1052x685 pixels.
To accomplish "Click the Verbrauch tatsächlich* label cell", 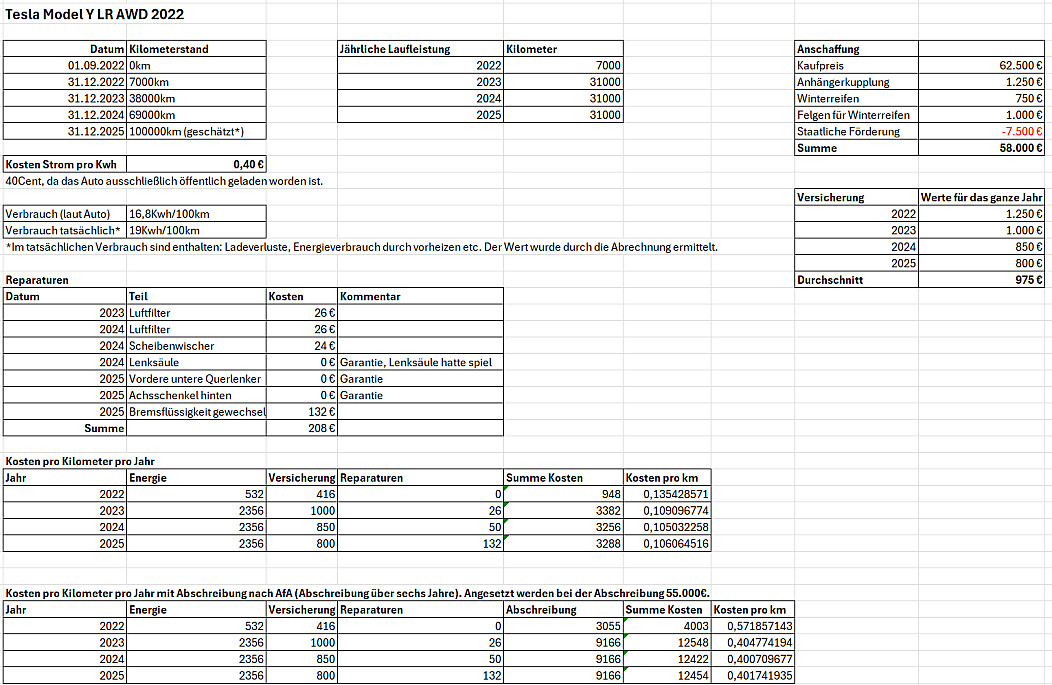I will [65, 230].
